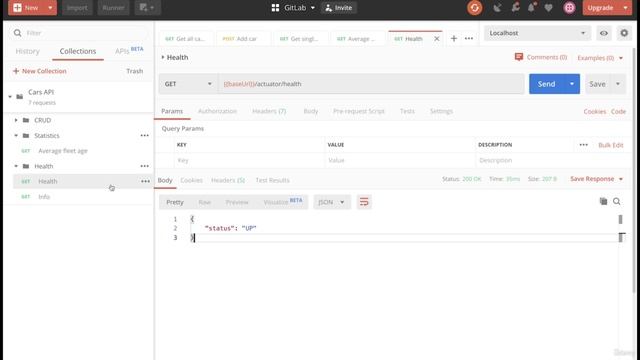Image resolution: width=640 pixels, height=360 pixels.
Task: Open the user avatar menu
Action: click(x=569, y=8)
